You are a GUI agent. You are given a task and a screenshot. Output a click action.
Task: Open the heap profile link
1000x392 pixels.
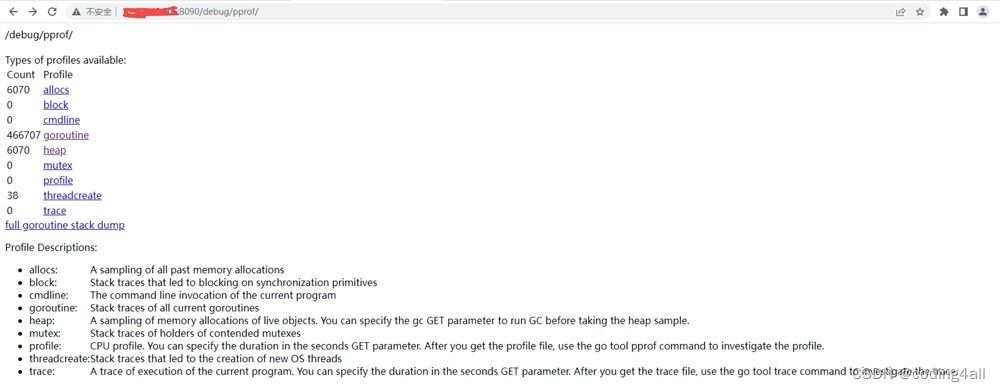[x=54, y=150]
